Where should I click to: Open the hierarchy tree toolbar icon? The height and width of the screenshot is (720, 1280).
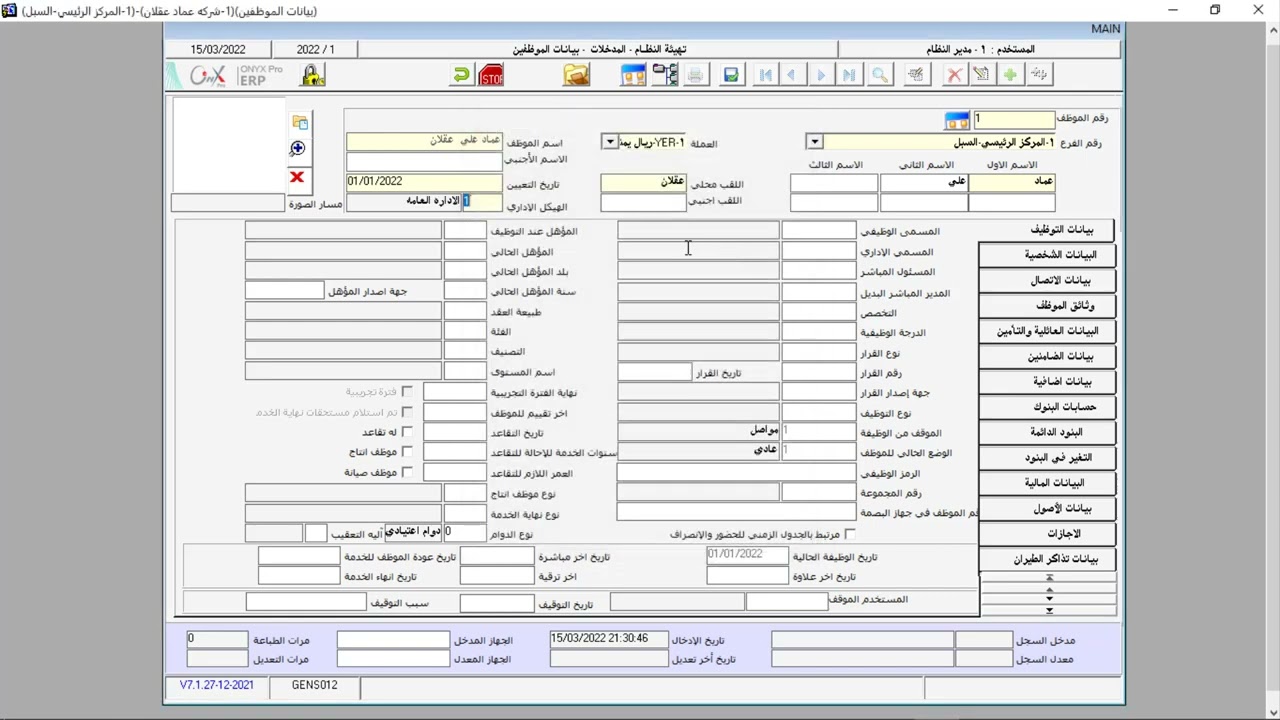pyautogui.click(x=665, y=75)
